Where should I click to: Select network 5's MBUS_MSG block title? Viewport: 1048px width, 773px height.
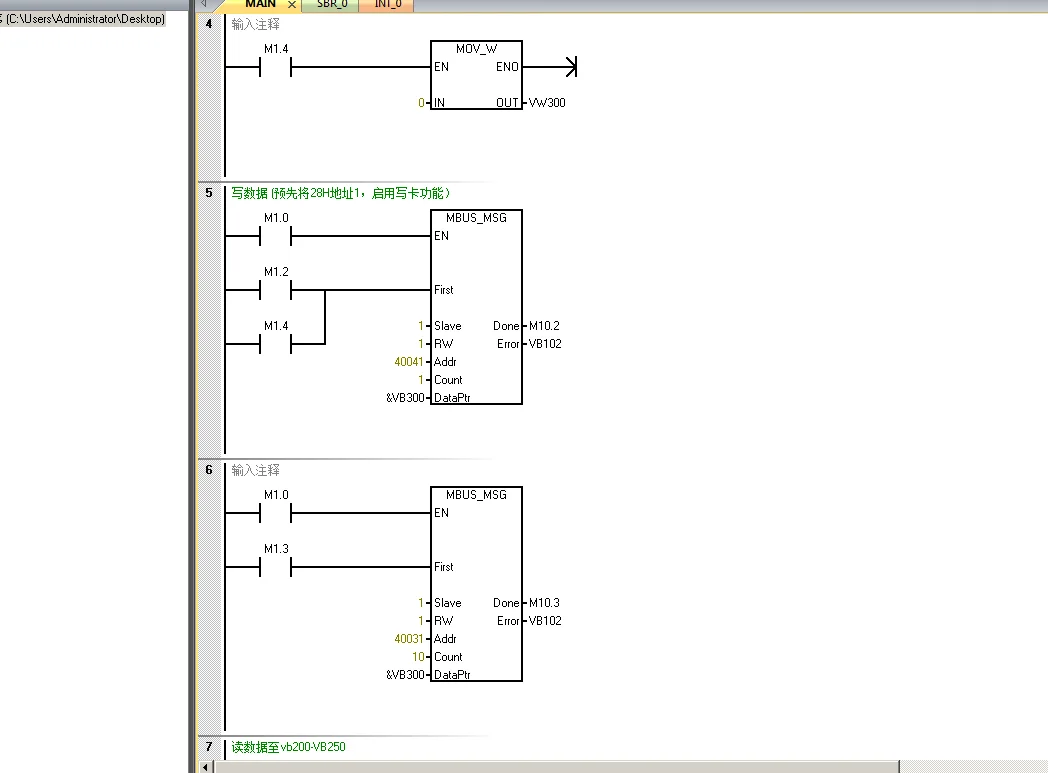coord(476,218)
